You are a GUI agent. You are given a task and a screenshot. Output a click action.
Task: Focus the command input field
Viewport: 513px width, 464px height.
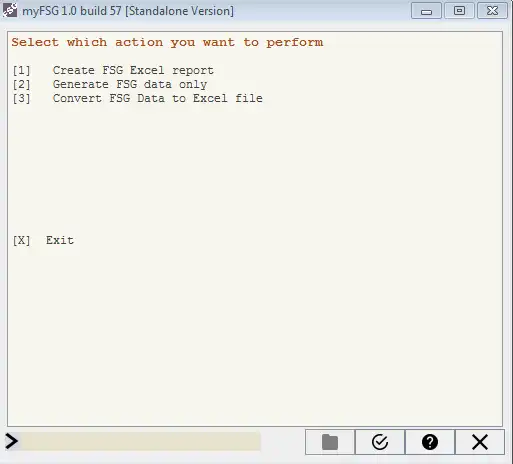tap(140, 441)
